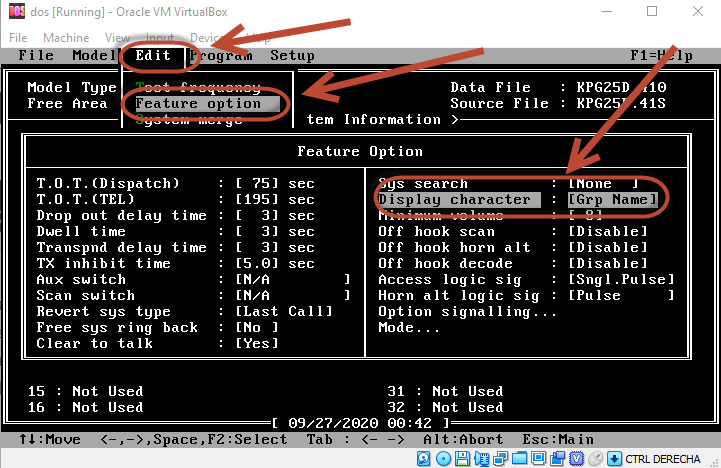Click the optical disc status icon
Screen dimensions: 721x468
[443, 458]
